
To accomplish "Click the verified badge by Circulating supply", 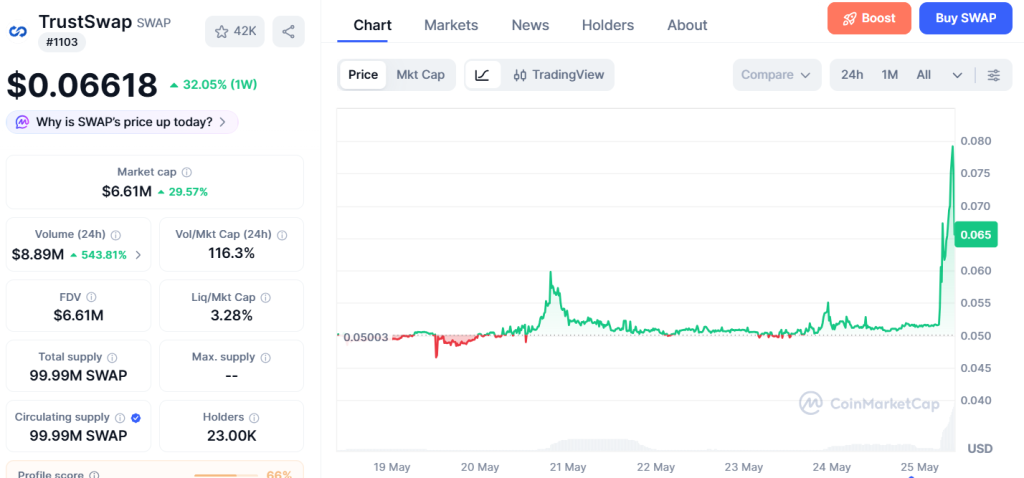I will [136, 418].
